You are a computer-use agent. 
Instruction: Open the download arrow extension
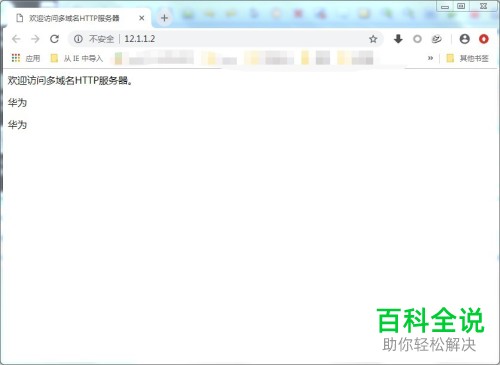click(398, 39)
